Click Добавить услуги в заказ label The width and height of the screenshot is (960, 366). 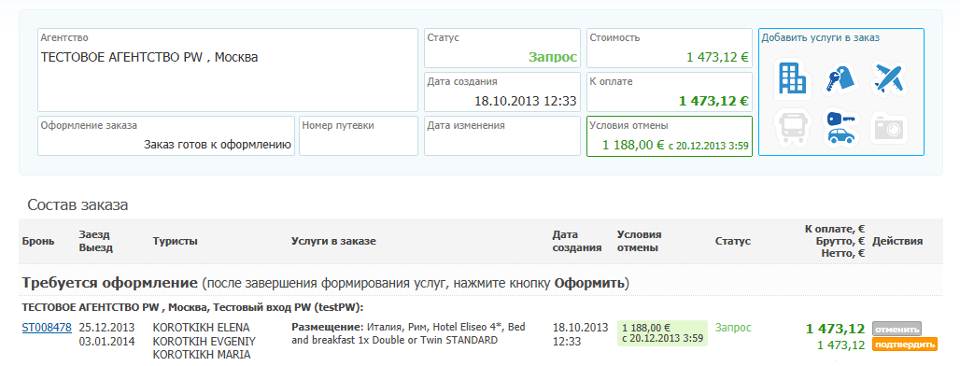[820, 37]
